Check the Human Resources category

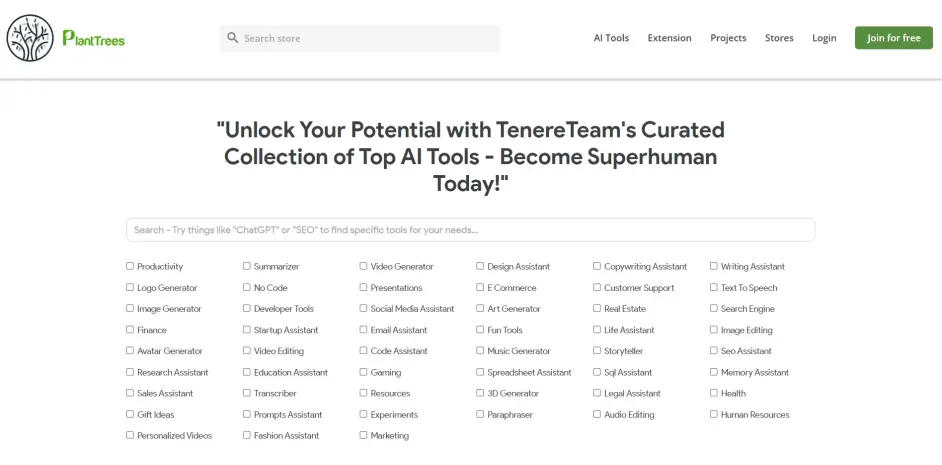click(x=714, y=414)
